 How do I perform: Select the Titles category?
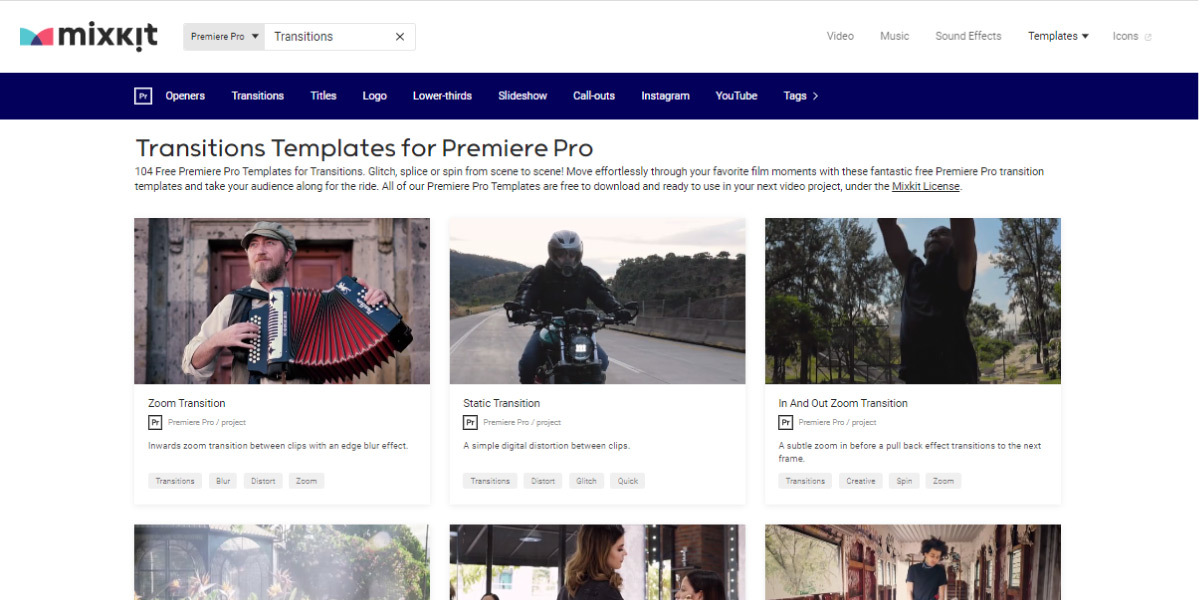(x=323, y=96)
